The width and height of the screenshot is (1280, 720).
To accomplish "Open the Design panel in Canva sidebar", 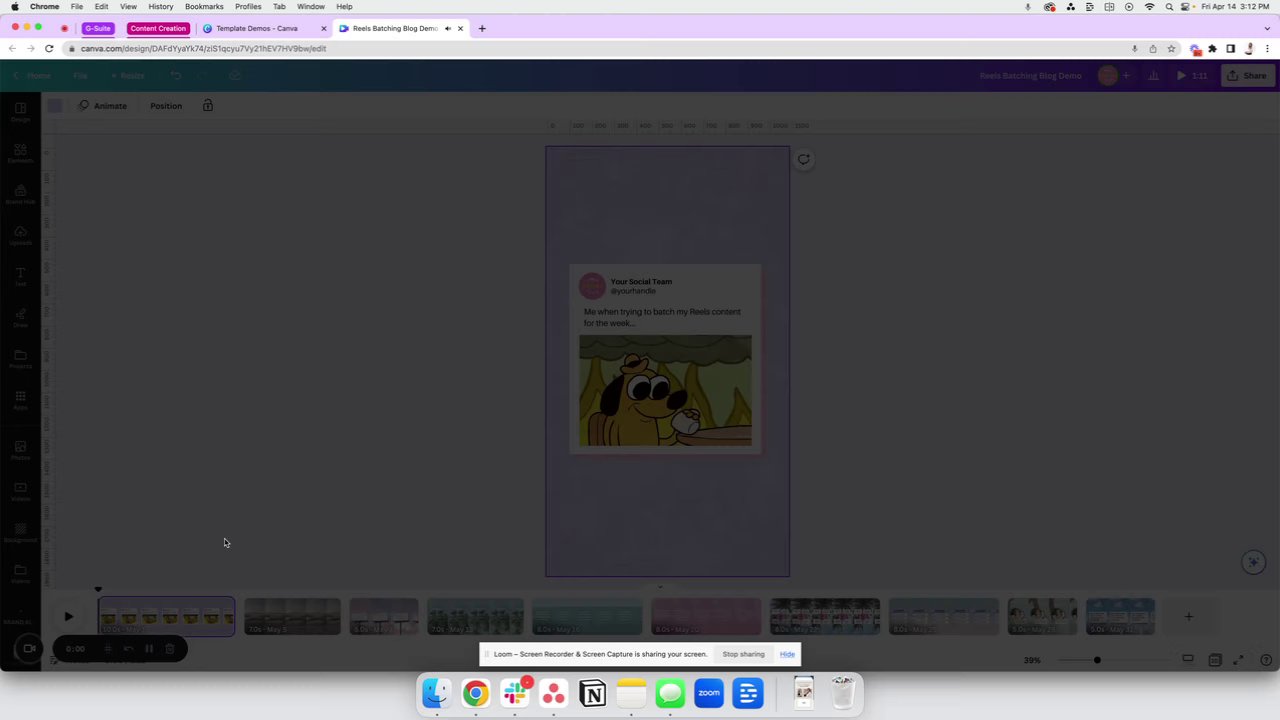I will pyautogui.click(x=20, y=112).
